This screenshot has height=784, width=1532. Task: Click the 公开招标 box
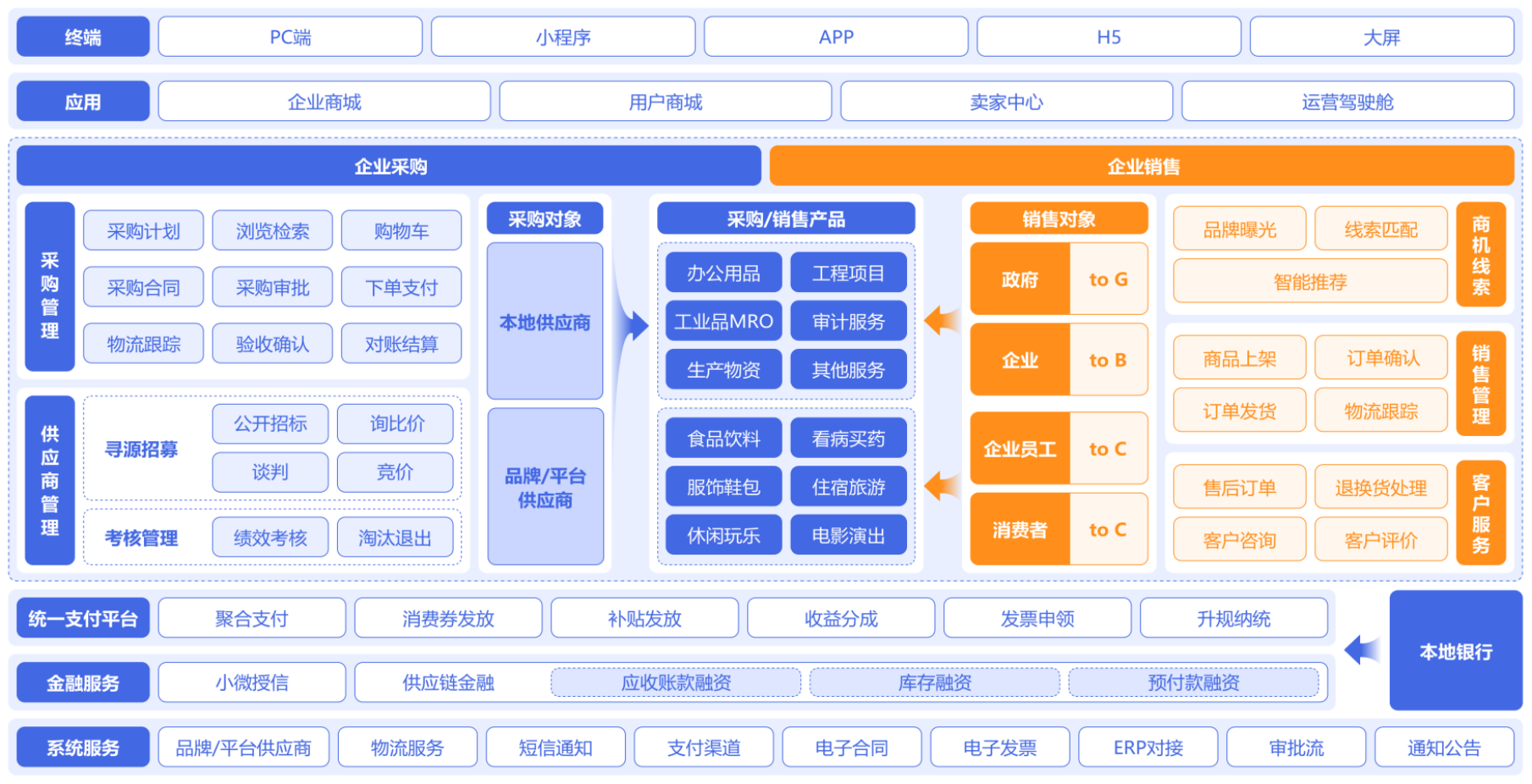[x=270, y=423]
